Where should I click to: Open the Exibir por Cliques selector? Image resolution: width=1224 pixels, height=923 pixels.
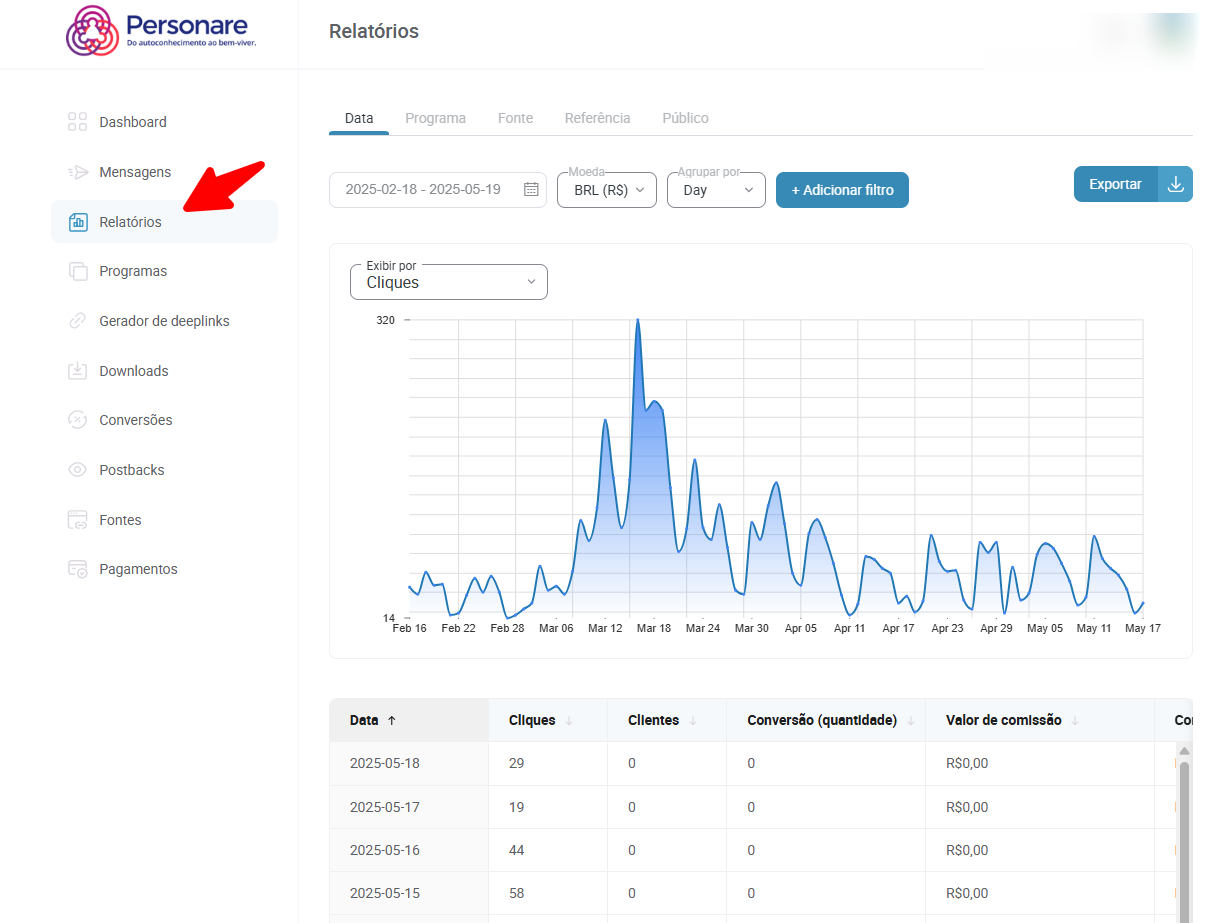(x=449, y=282)
